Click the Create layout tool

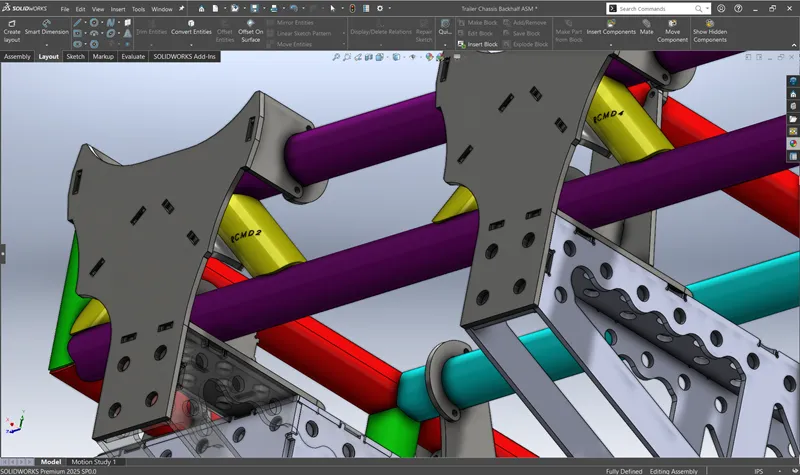[x=12, y=32]
